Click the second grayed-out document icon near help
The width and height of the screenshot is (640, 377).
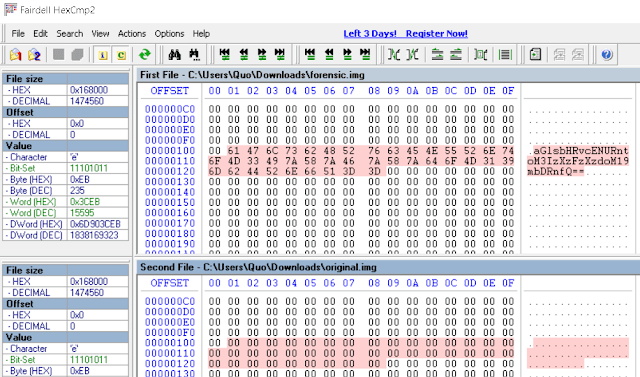(578, 54)
